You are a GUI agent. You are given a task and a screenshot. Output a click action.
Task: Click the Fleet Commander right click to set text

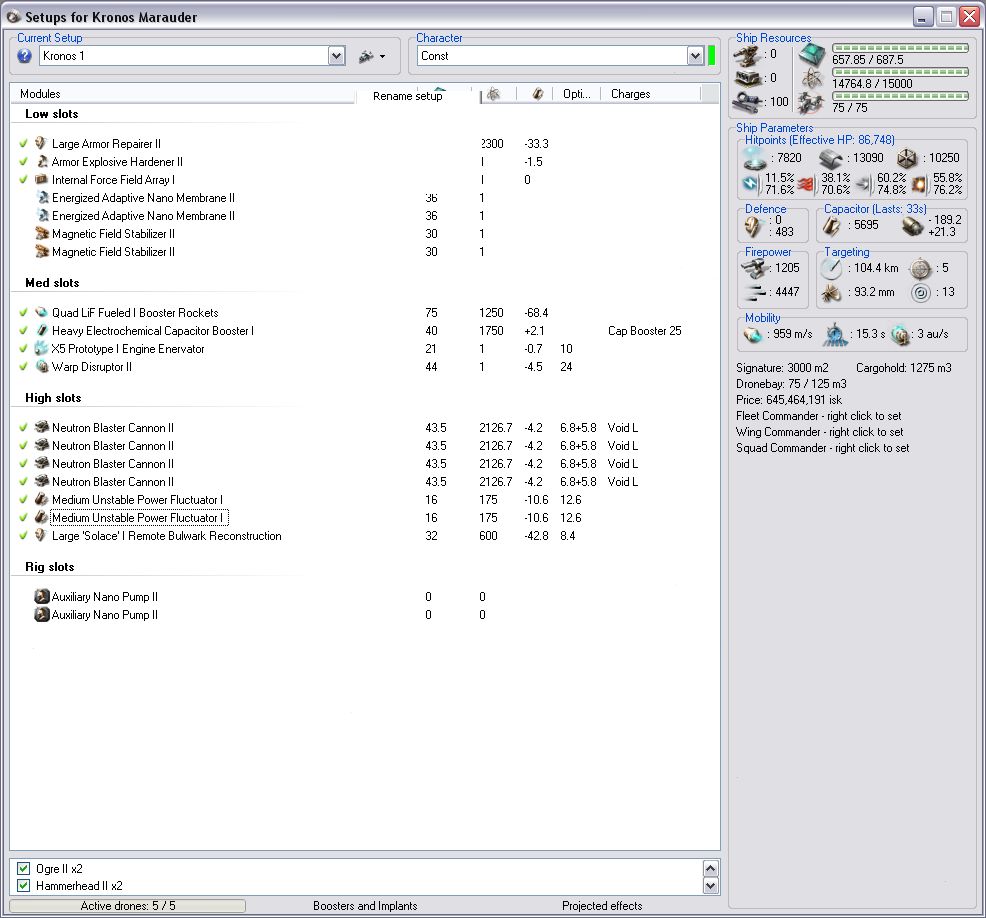tap(819, 416)
